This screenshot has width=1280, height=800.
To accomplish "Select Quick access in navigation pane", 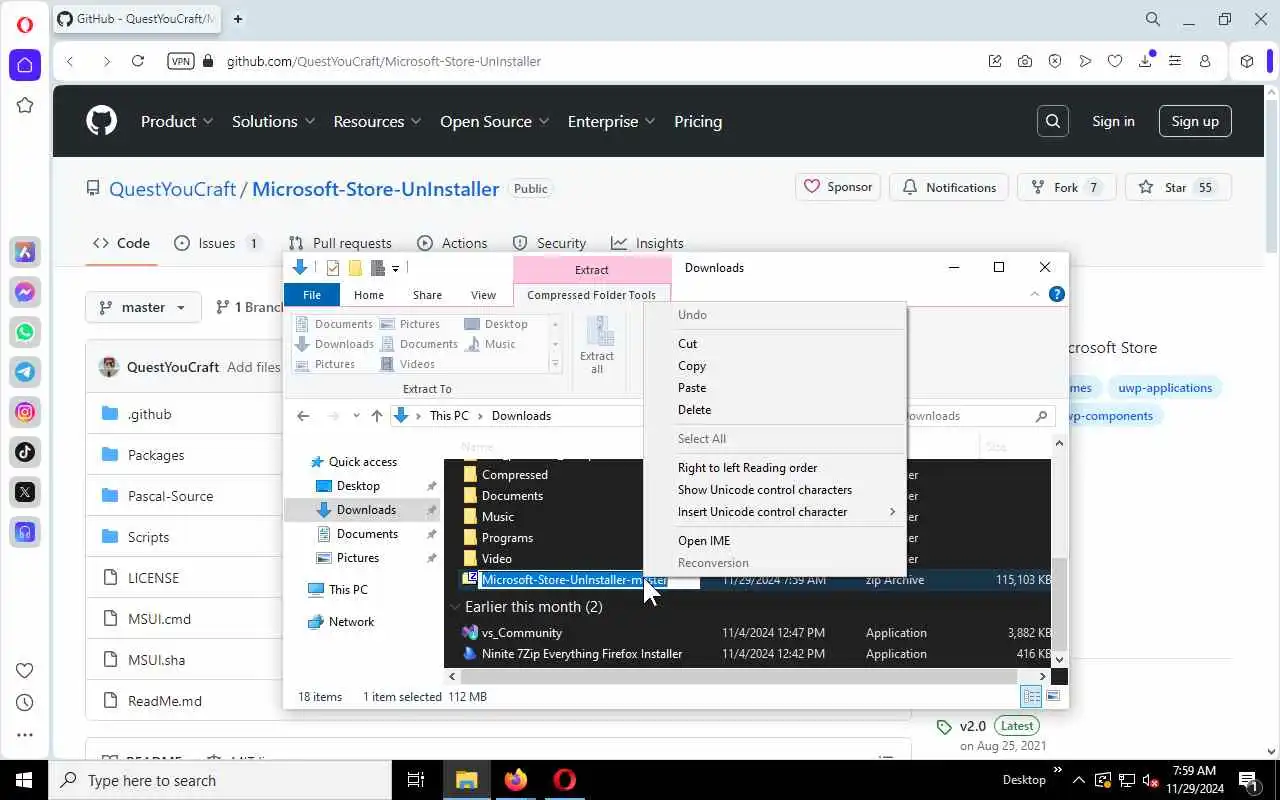I will (363, 462).
